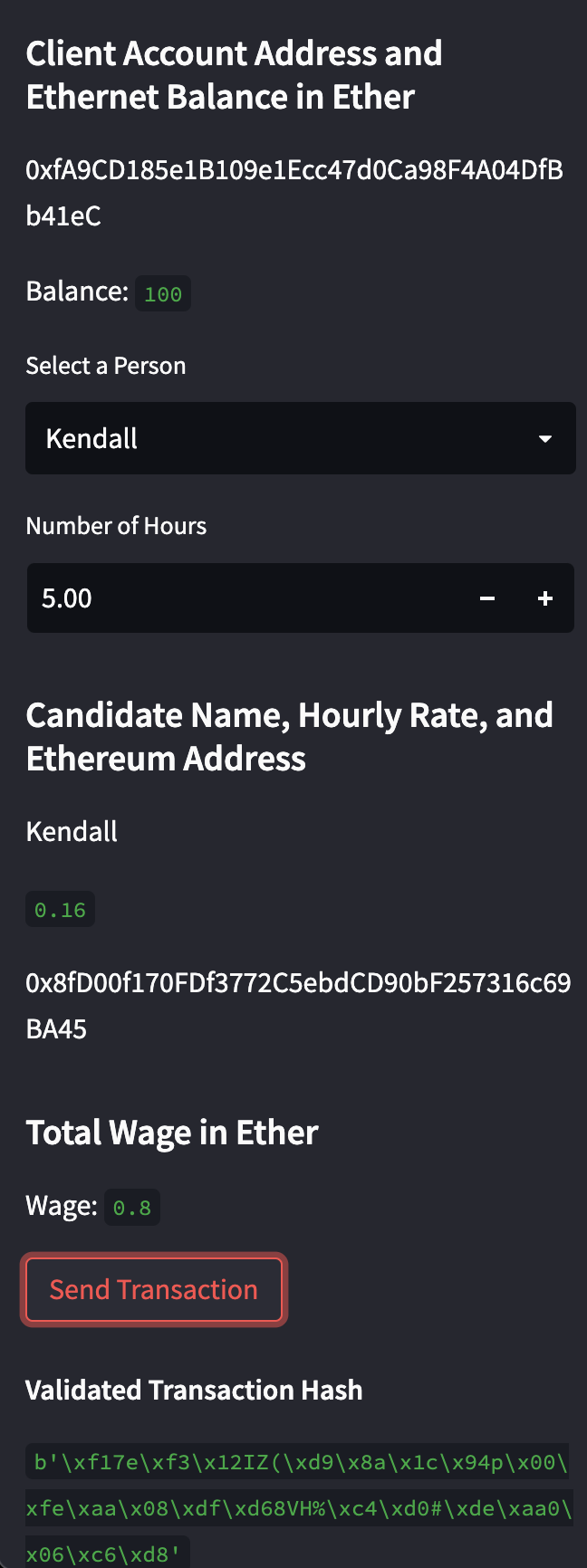Click the Select a Person label
This screenshot has width=587, height=1568.
click(106, 365)
